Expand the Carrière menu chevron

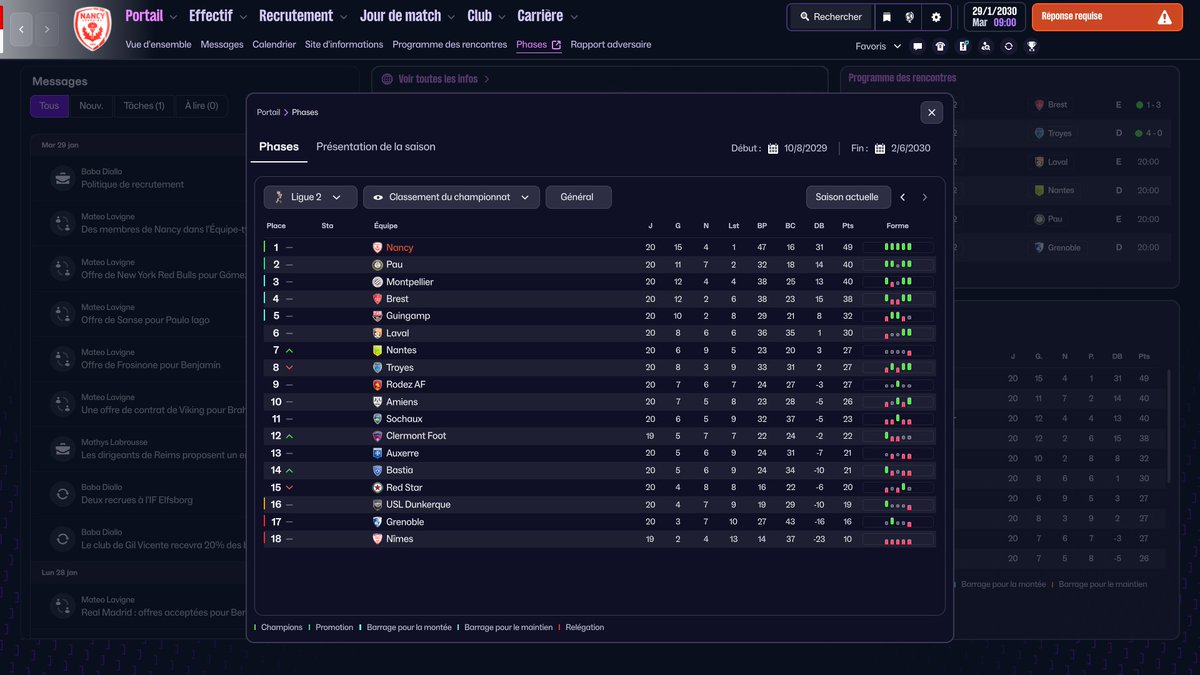point(575,17)
